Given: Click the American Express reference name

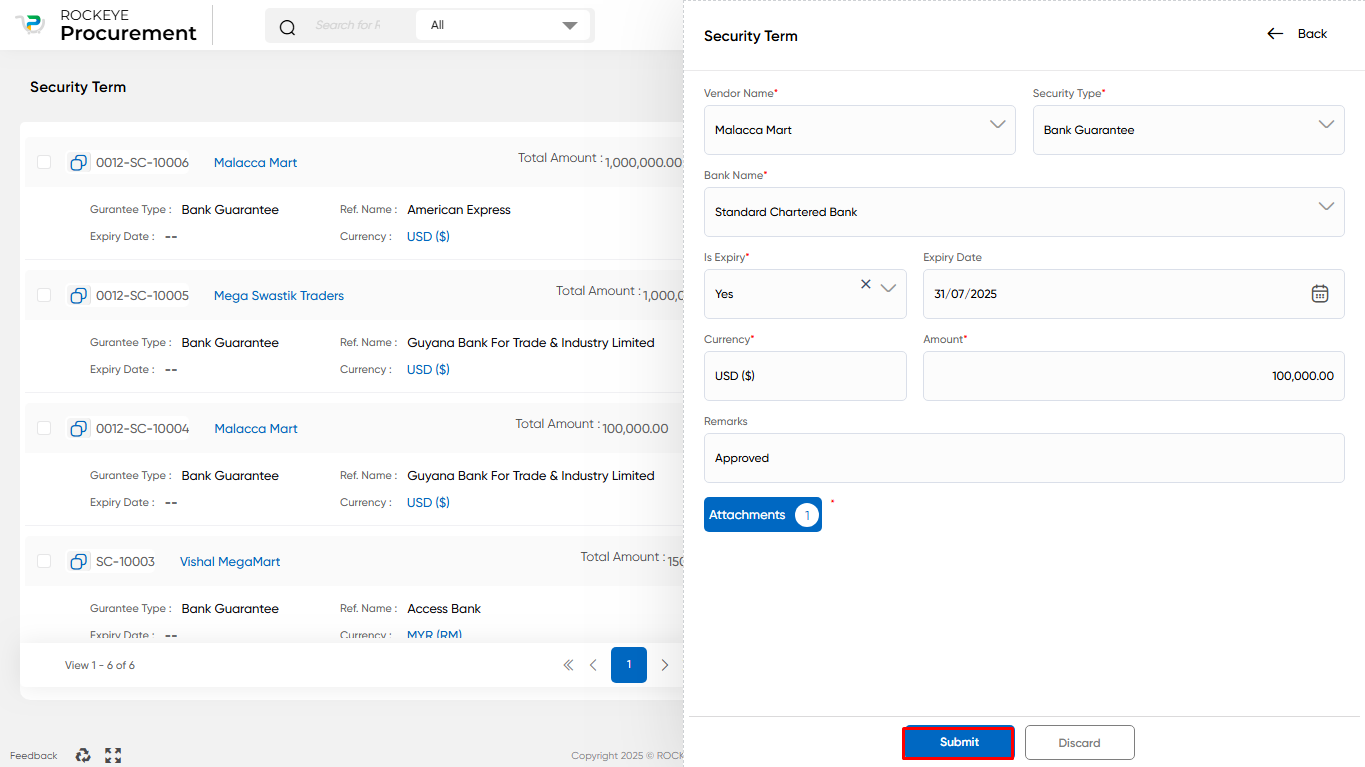Looking at the screenshot, I should (459, 210).
